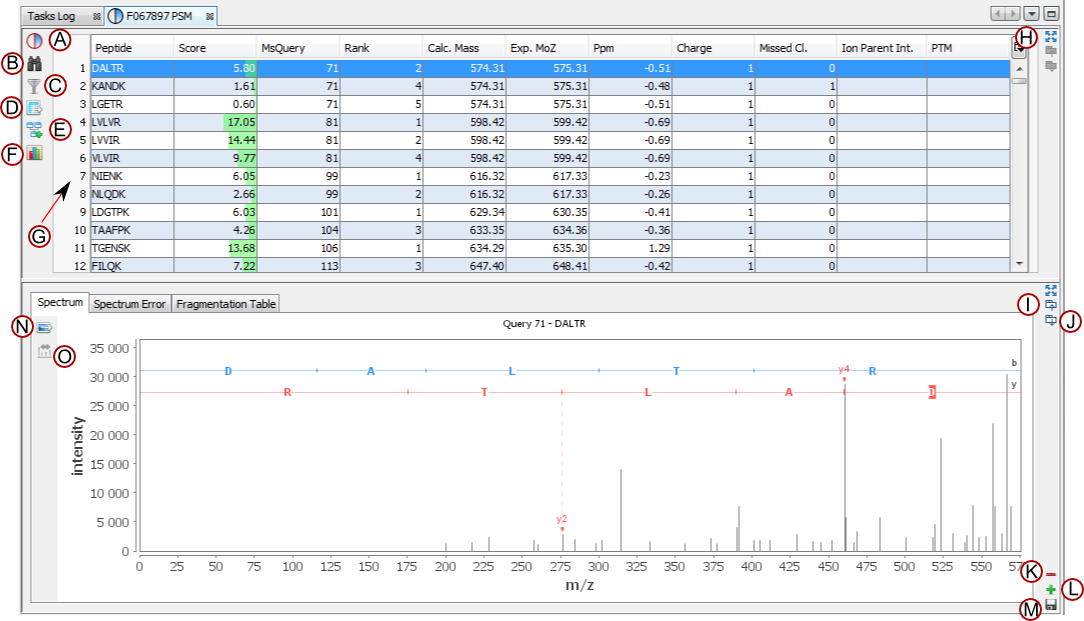This screenshot has height=621, width=1084.
Task: Switch to the Spectrum Error tab
Action: pos(129,304)
